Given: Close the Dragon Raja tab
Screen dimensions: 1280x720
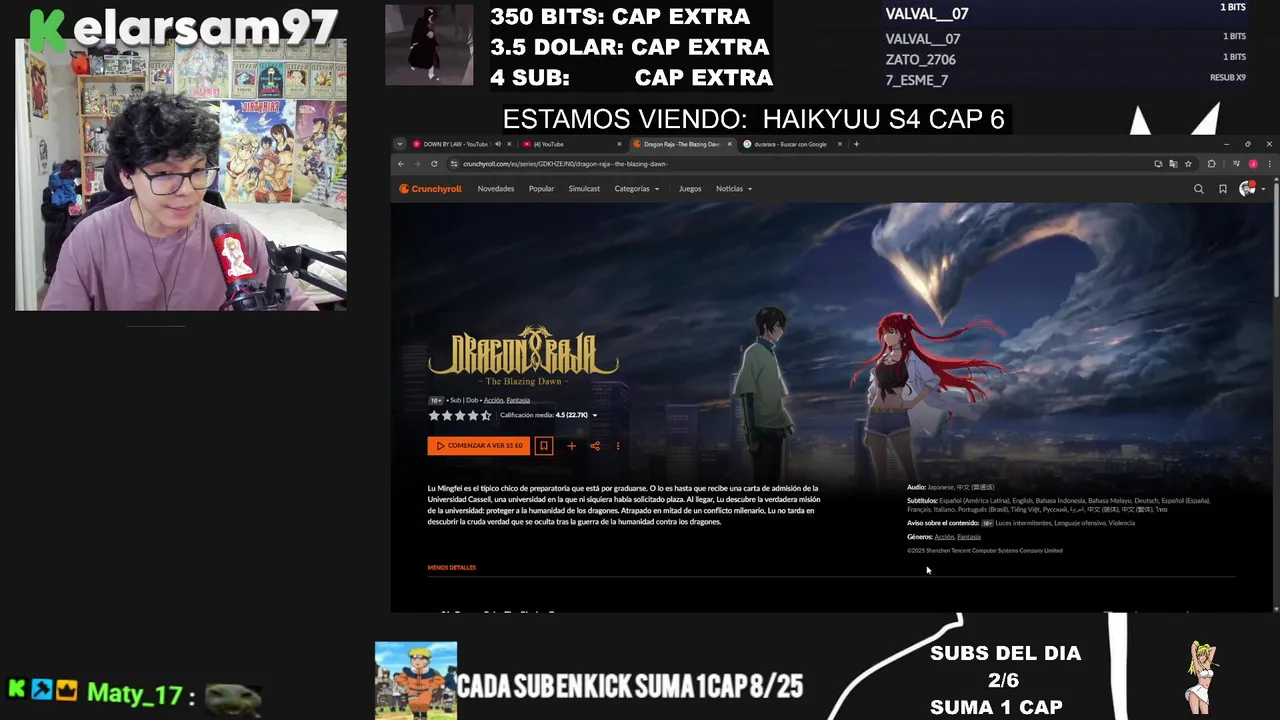Looking at the screenshot, I should (730, 144).
